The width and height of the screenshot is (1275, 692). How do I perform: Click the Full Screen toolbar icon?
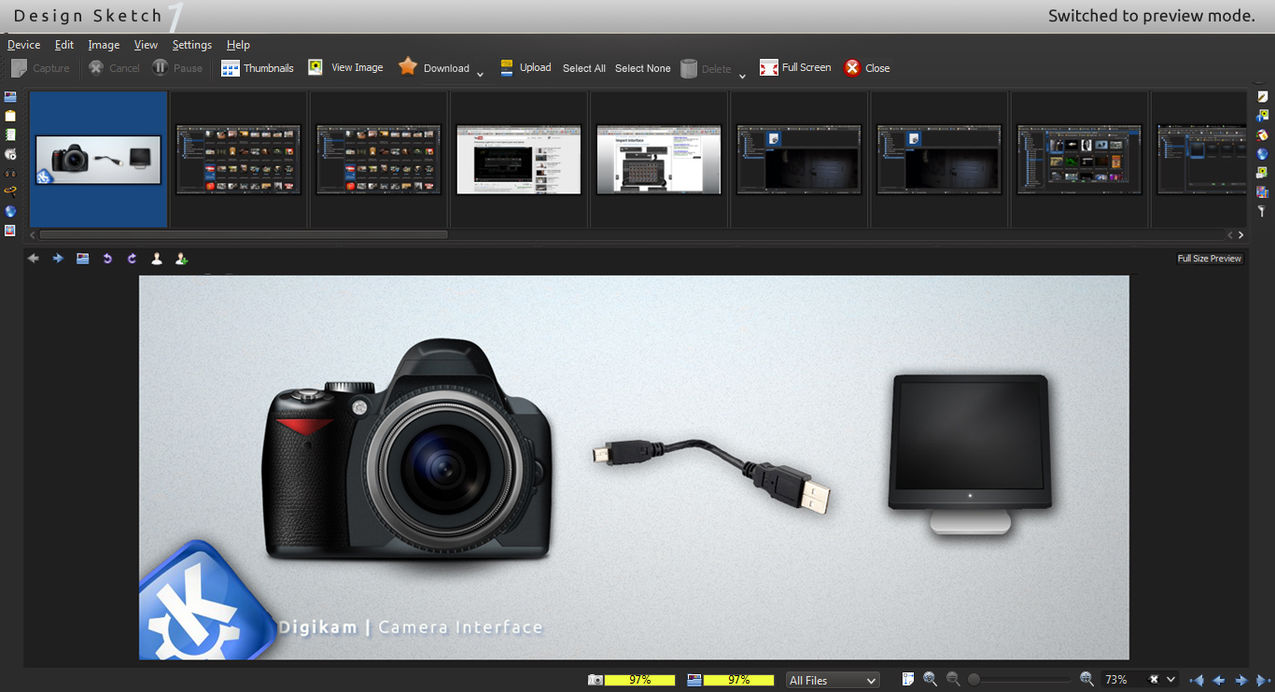point(768,68)
